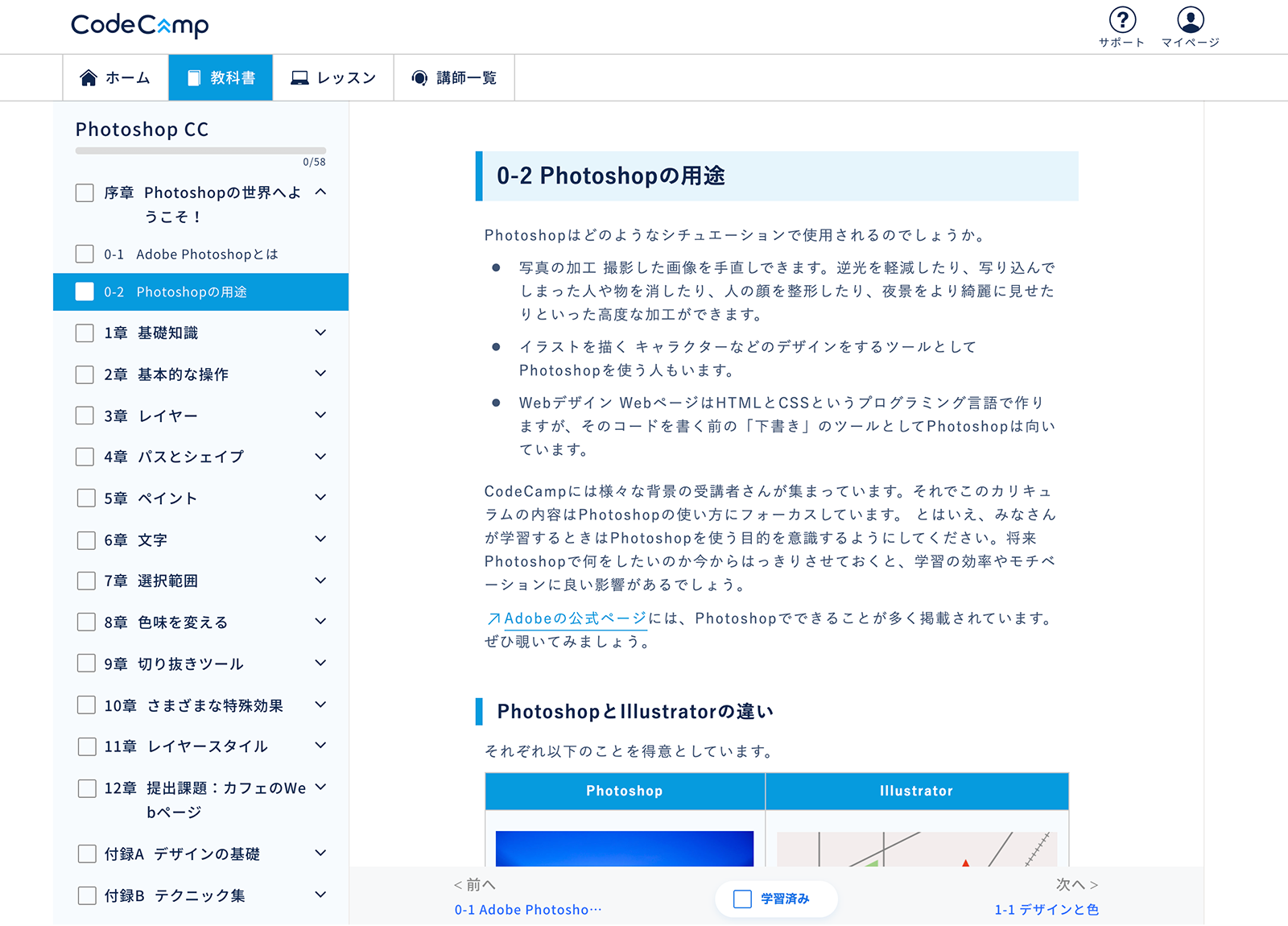The height and width of the screenshot is (926, 1288).
Task: Expand the 11章 レイヤースタイル chevron
Action: [x=320, y=745]
